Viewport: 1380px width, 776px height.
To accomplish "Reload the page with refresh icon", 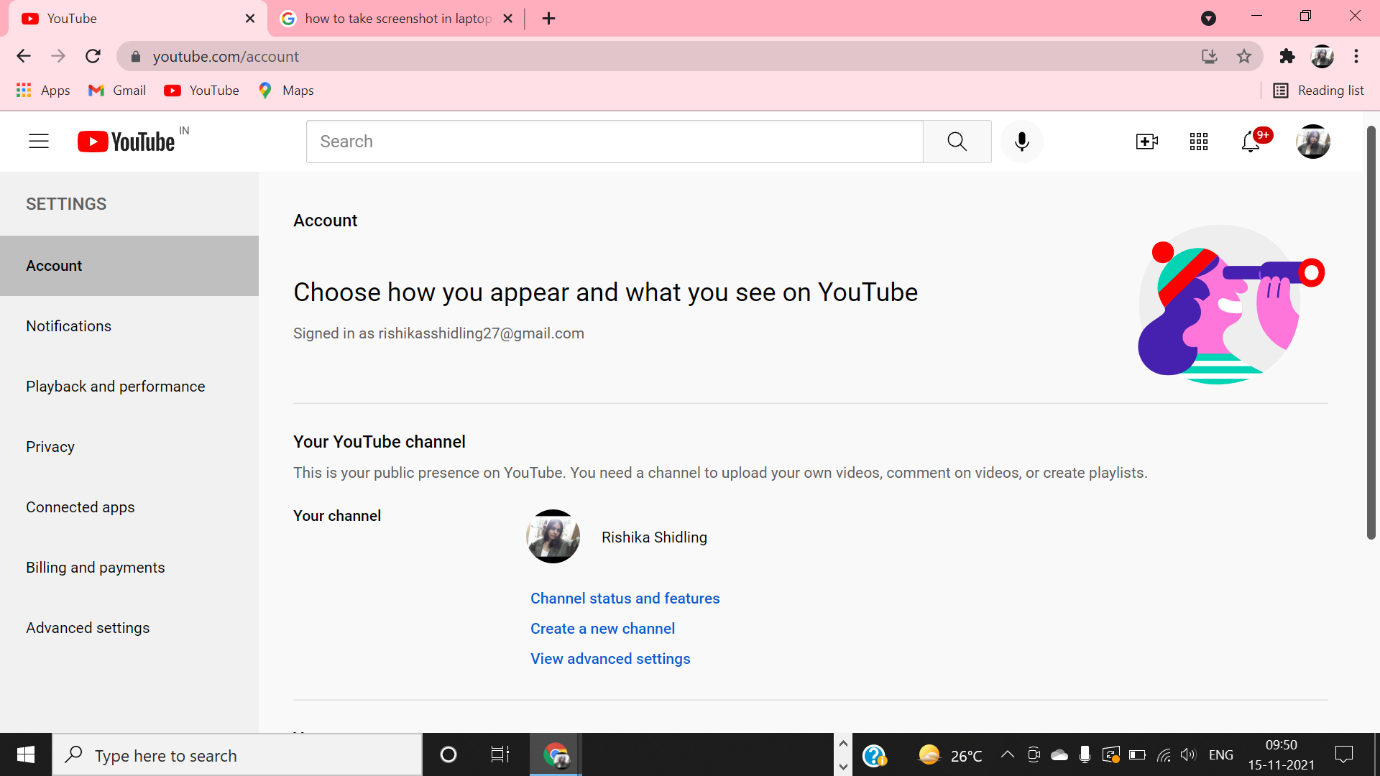I will coord(93,57).
